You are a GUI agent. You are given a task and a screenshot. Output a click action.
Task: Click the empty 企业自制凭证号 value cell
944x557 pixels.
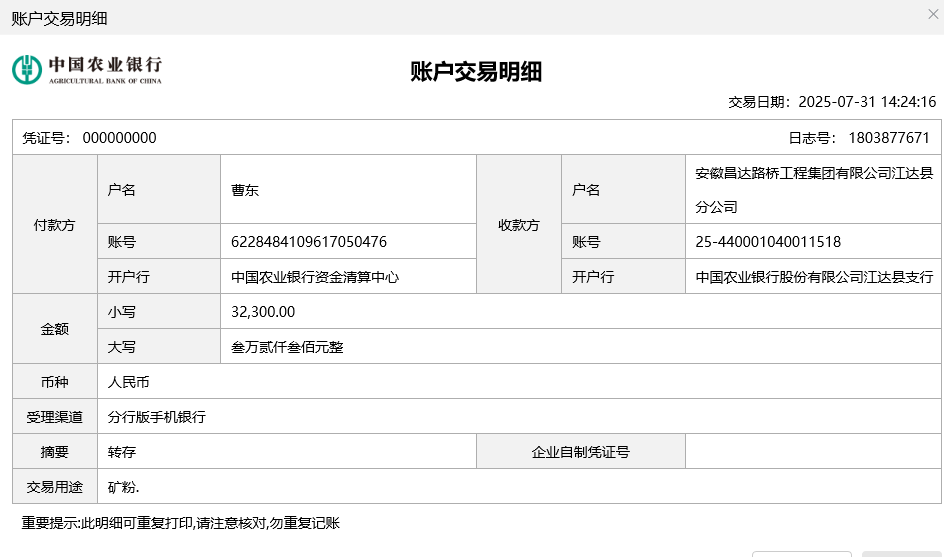pyautogui.click(x=812, y=452)
